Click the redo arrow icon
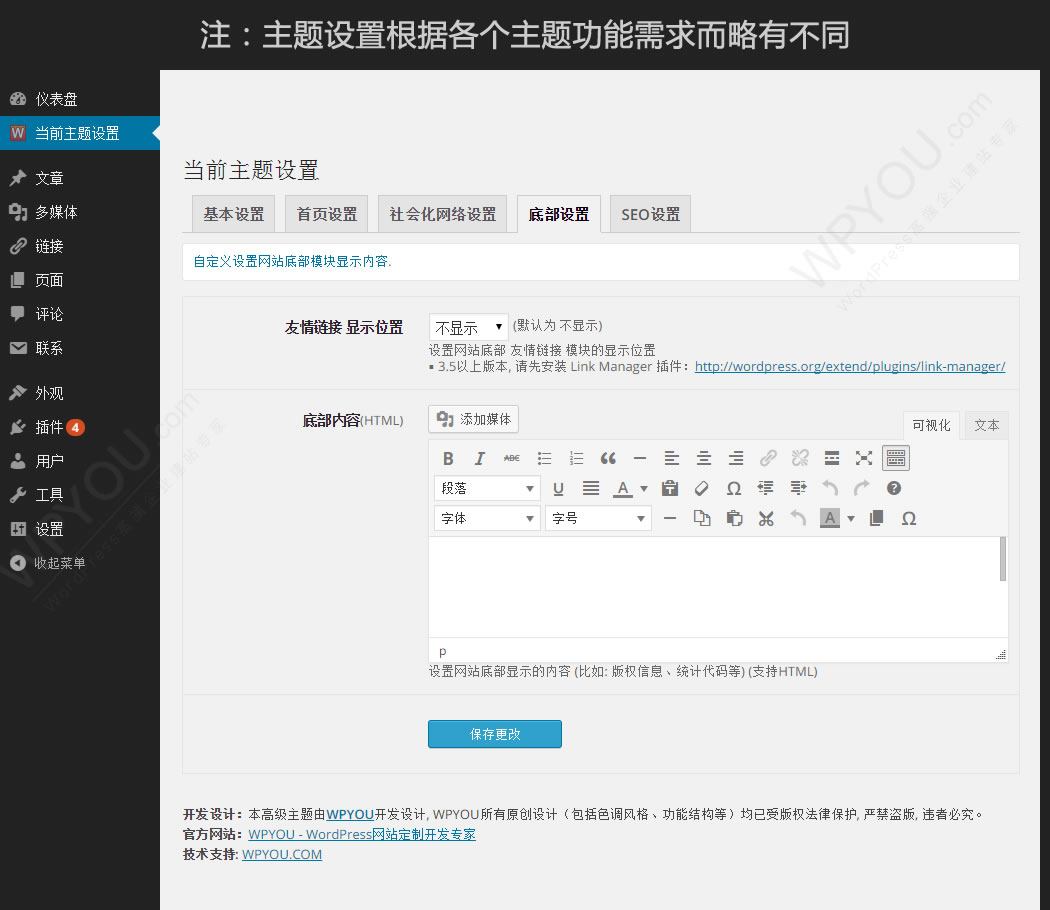This screenshot has height=910, width=1050. 862,488
